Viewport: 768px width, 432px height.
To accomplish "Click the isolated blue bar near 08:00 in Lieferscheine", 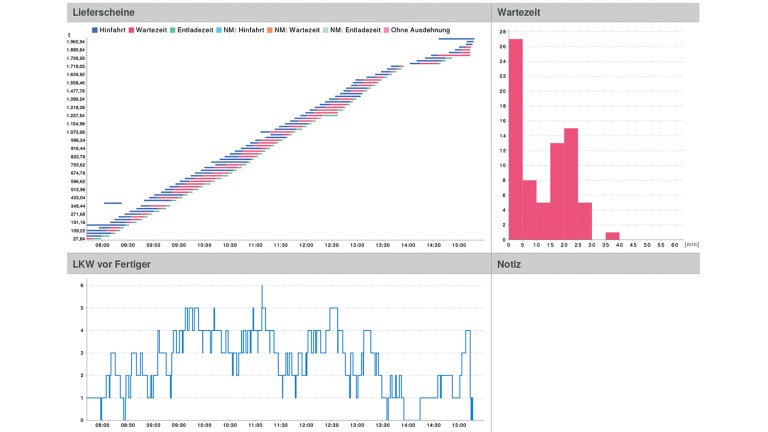I will (113, 203).
